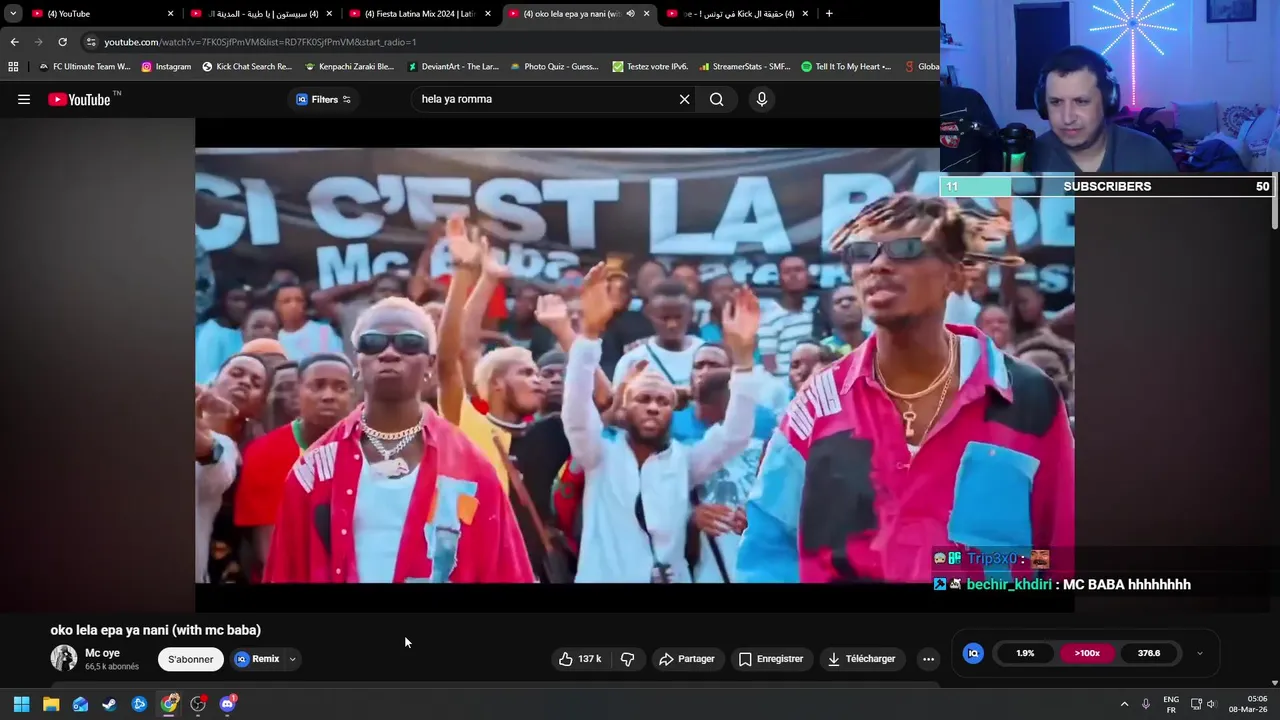Open Steam from the taskbar
The image size is (1280, 720).
point(110,704)
